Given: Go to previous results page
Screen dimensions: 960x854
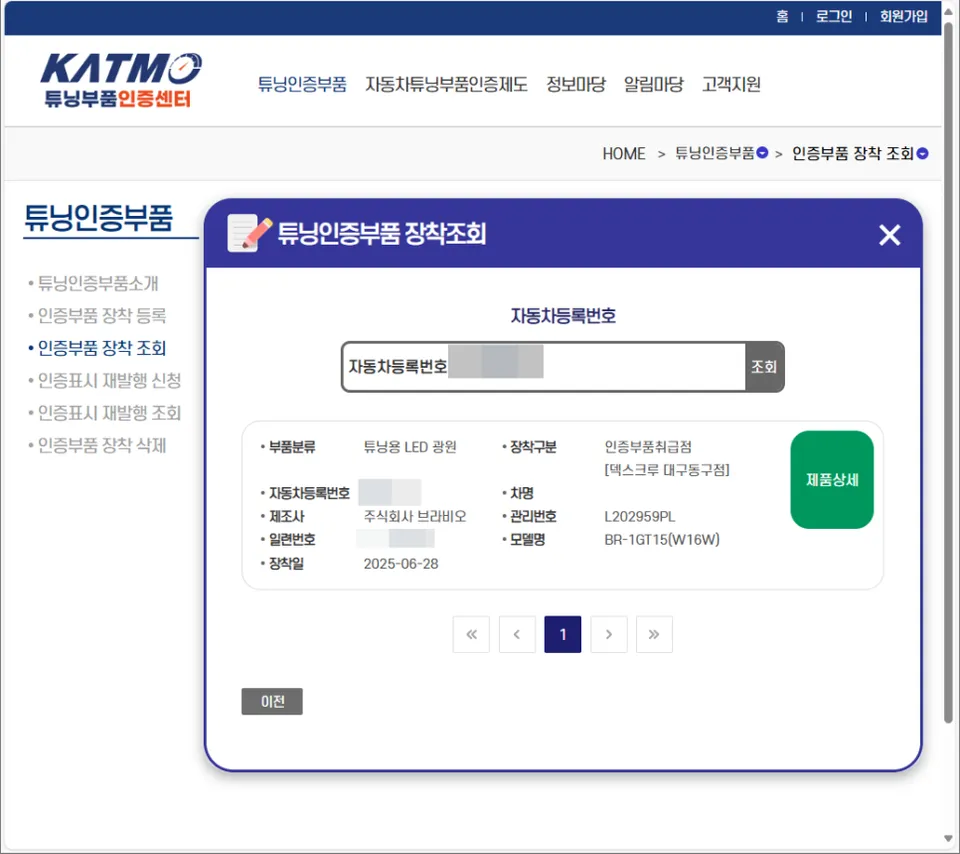Looking at the screenshot, I should coord(517,634).
